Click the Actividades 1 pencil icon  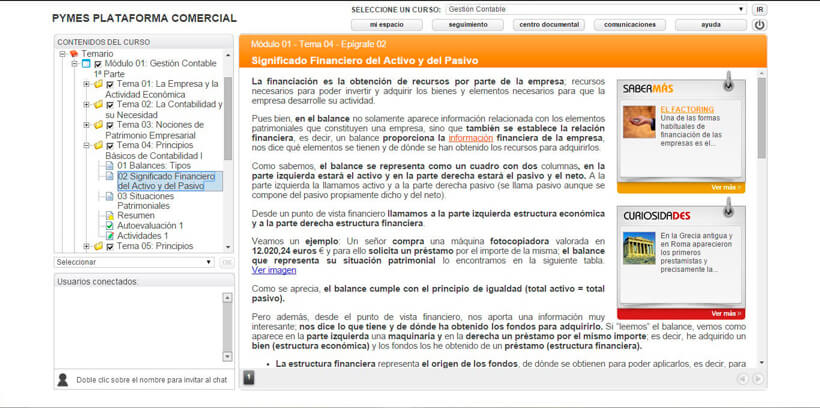pos(109,236)
